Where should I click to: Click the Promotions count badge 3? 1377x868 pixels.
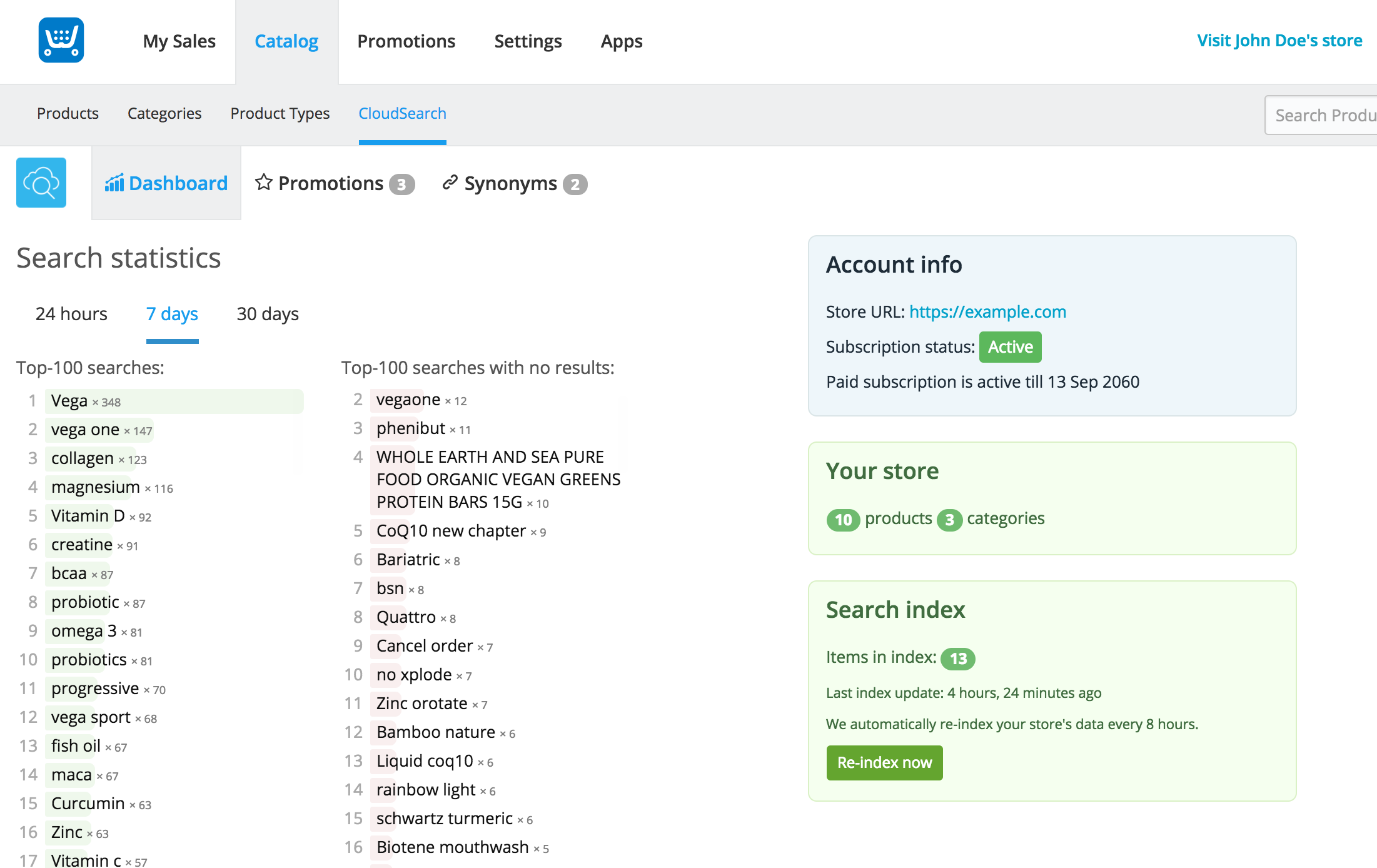tap(401, 184)
